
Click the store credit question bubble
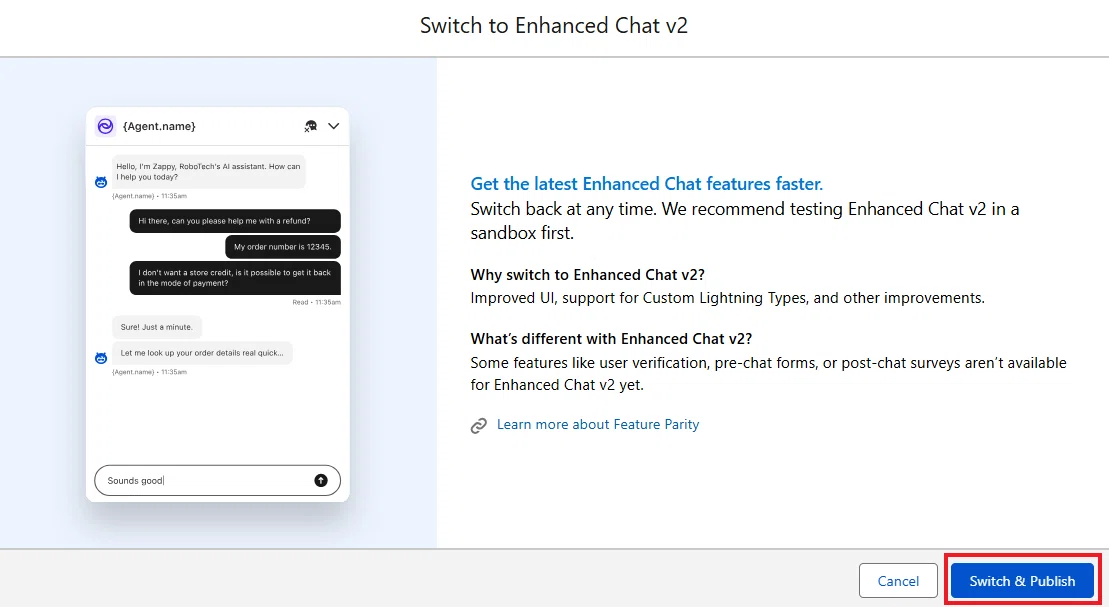(235, 277)
